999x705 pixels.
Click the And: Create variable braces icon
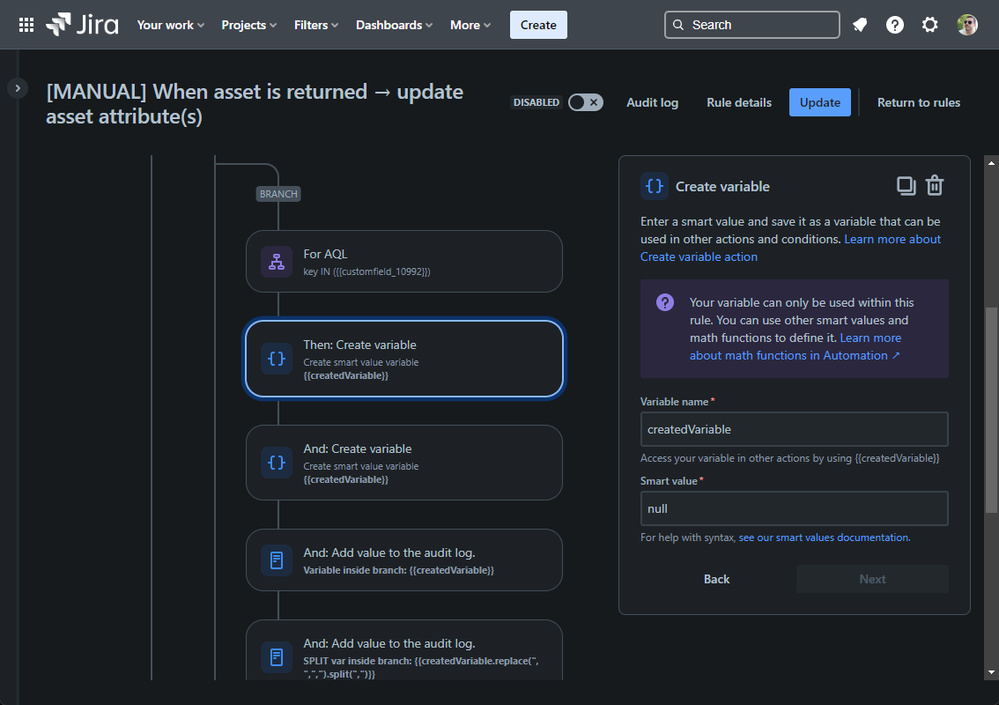(x=277, y=462)
